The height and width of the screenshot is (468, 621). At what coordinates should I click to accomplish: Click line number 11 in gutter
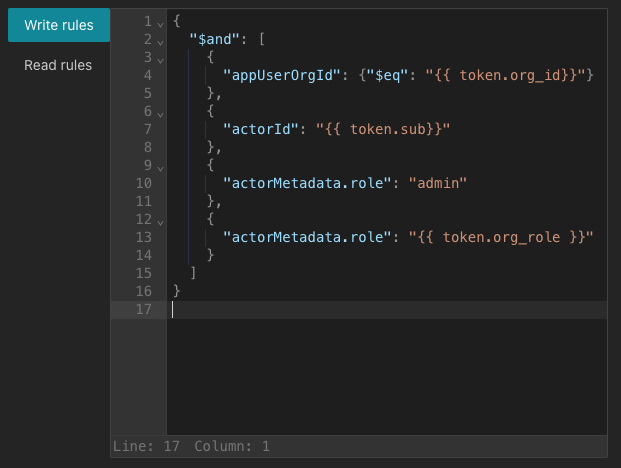(x=144, y=201)
